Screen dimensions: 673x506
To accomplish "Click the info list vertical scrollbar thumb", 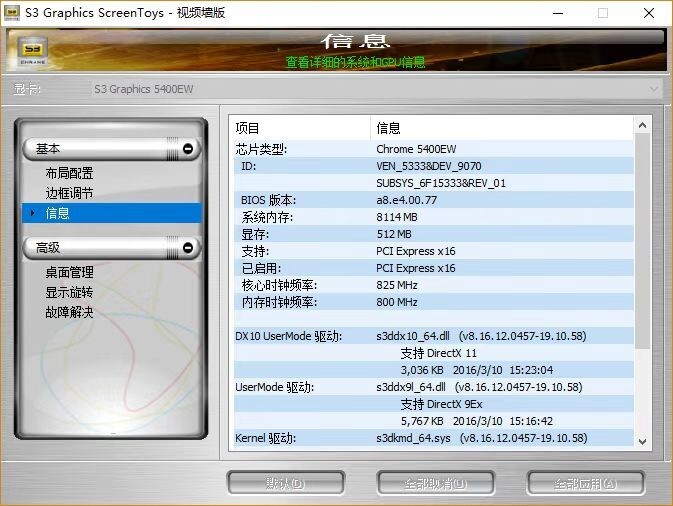I will coord(643,241).
